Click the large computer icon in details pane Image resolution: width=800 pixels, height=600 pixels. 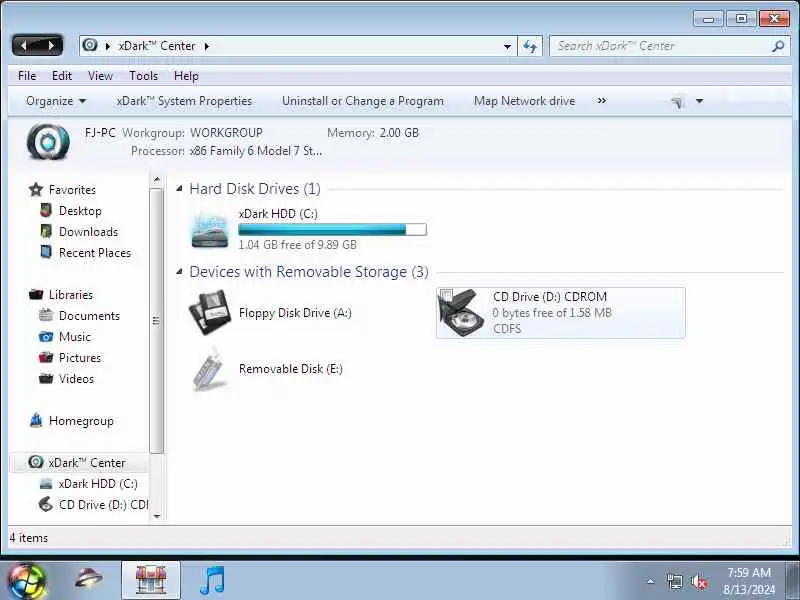point(48,142)
